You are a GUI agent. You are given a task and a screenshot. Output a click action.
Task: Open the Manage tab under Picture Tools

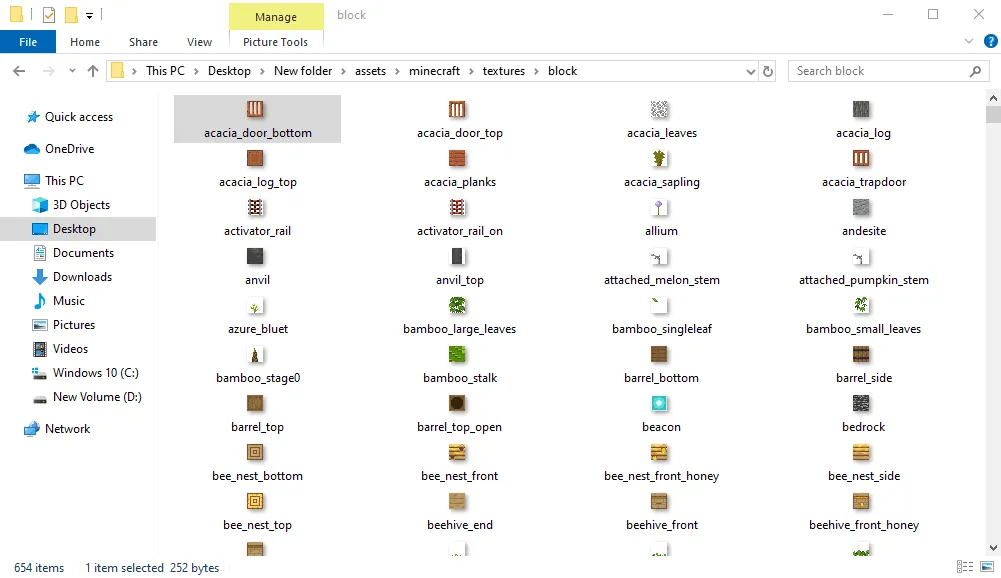tap(276, 16)
